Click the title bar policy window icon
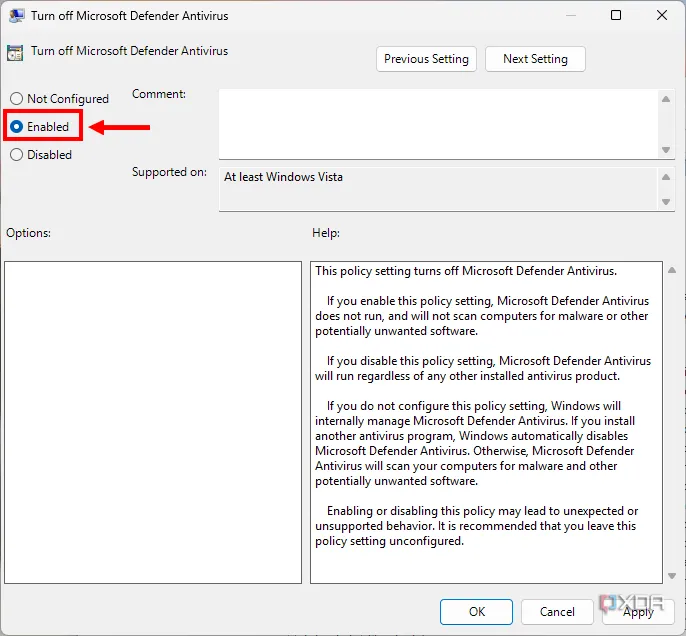 coord(16,16)
